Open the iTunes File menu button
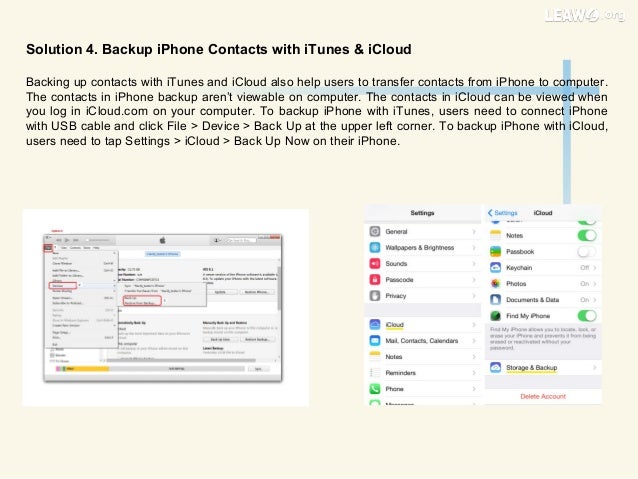 (48, 247)
